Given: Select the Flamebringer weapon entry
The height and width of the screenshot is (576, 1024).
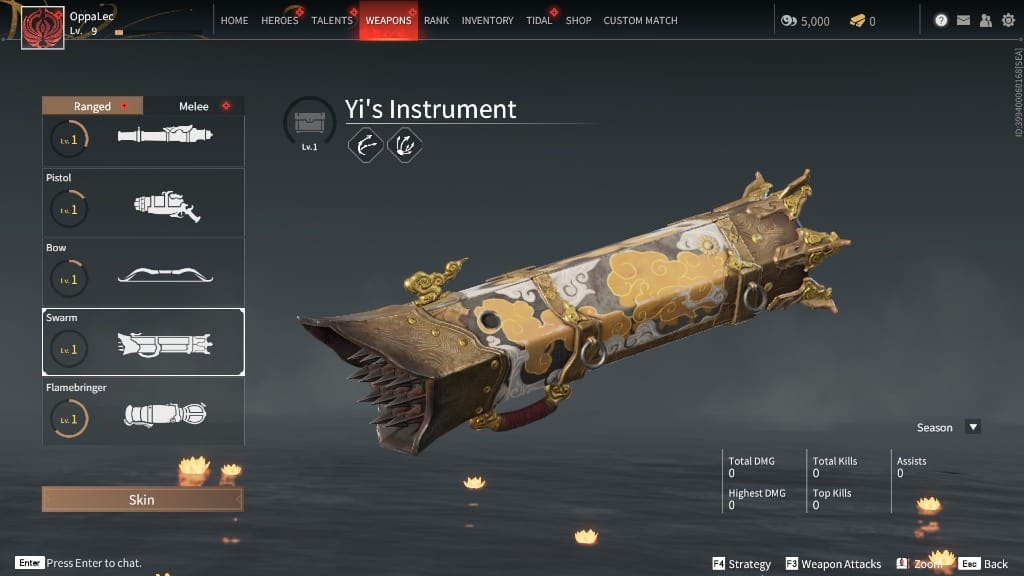Looking at the screenshot, I should [144, 412].
